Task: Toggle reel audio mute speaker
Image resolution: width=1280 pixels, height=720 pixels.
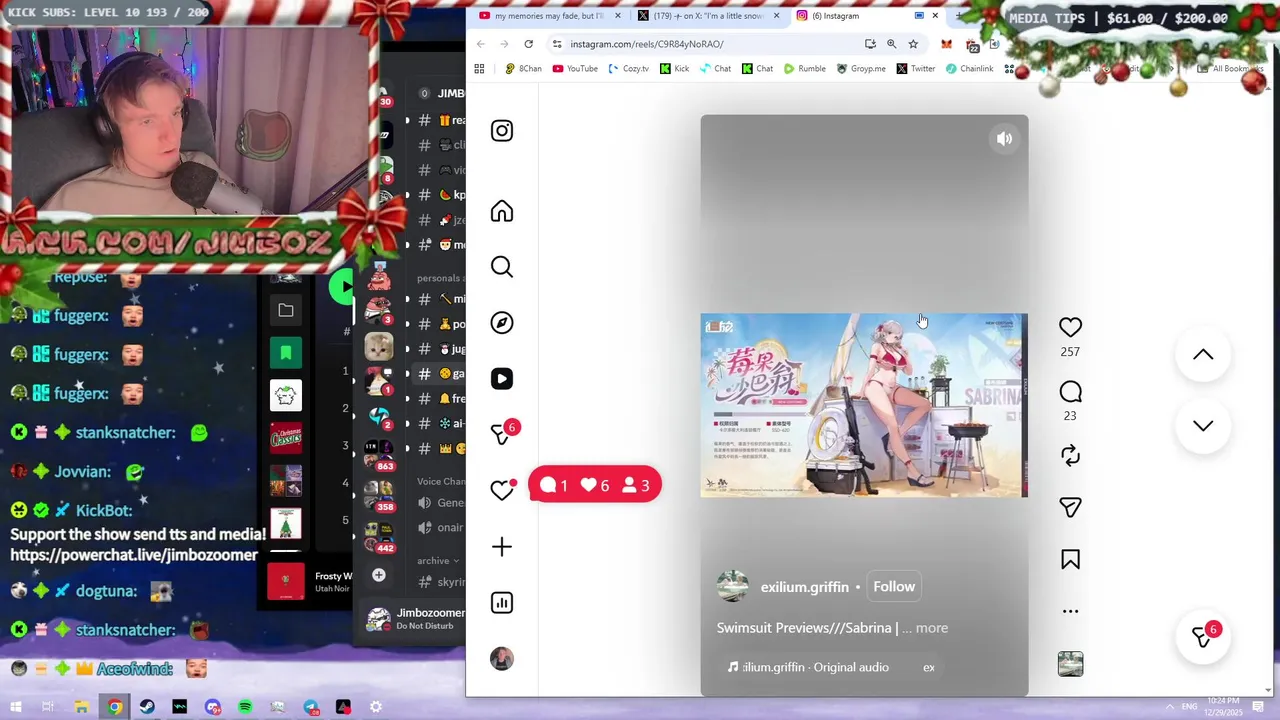Action: click(1004, 139)
